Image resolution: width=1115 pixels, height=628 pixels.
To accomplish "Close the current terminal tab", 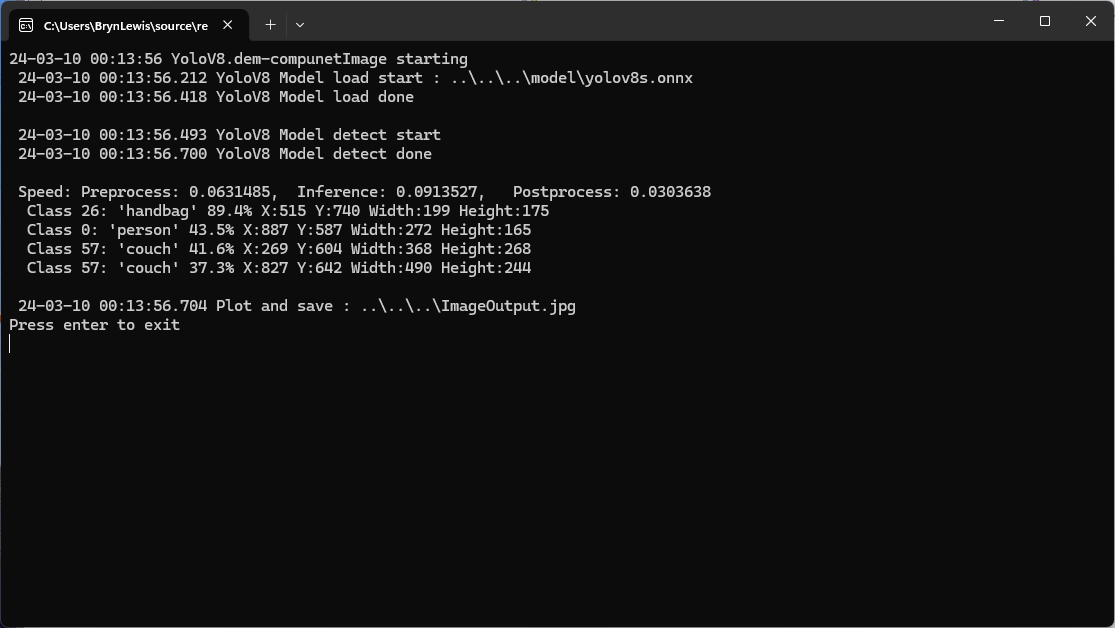I will 228,25.
